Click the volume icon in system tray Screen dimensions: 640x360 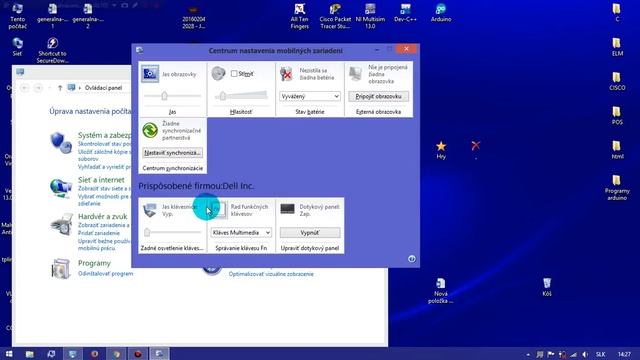click(585, 354)
